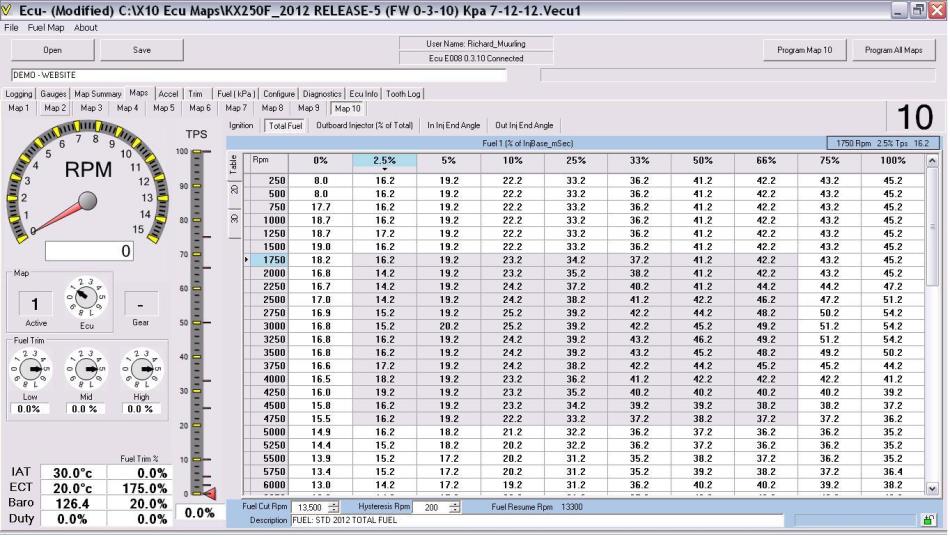
Task: Click the app logo icon in title bar
Action: (x=7, y=10)
